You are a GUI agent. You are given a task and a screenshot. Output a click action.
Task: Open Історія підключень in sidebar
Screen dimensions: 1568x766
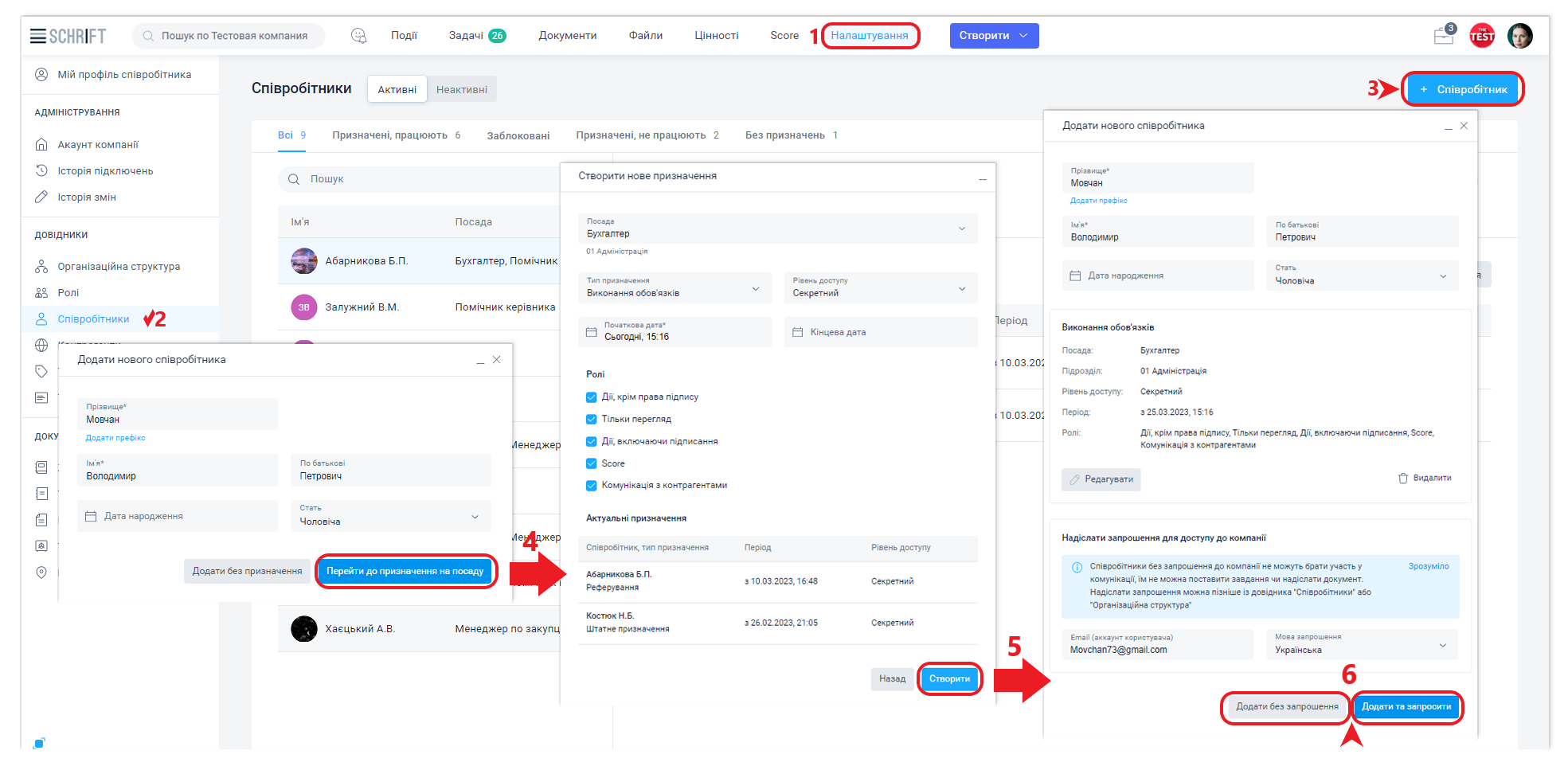[105, 171]
